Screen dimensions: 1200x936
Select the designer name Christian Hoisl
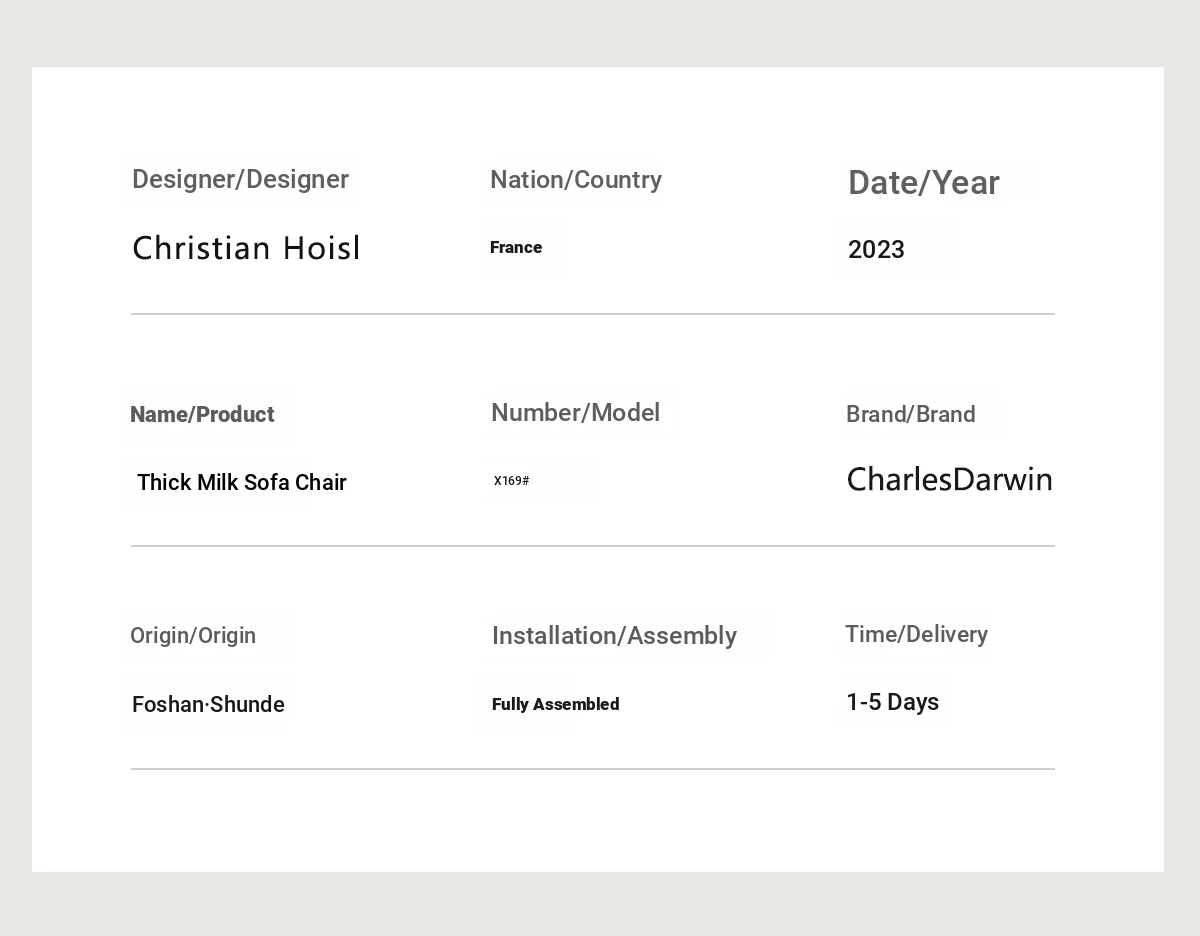point(246,249)
